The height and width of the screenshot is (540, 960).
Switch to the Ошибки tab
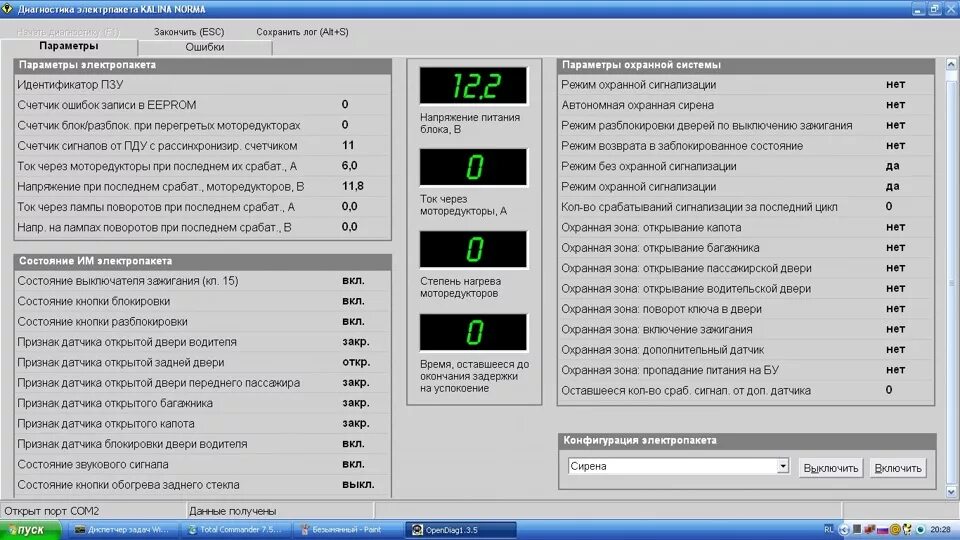pos(204,47)
